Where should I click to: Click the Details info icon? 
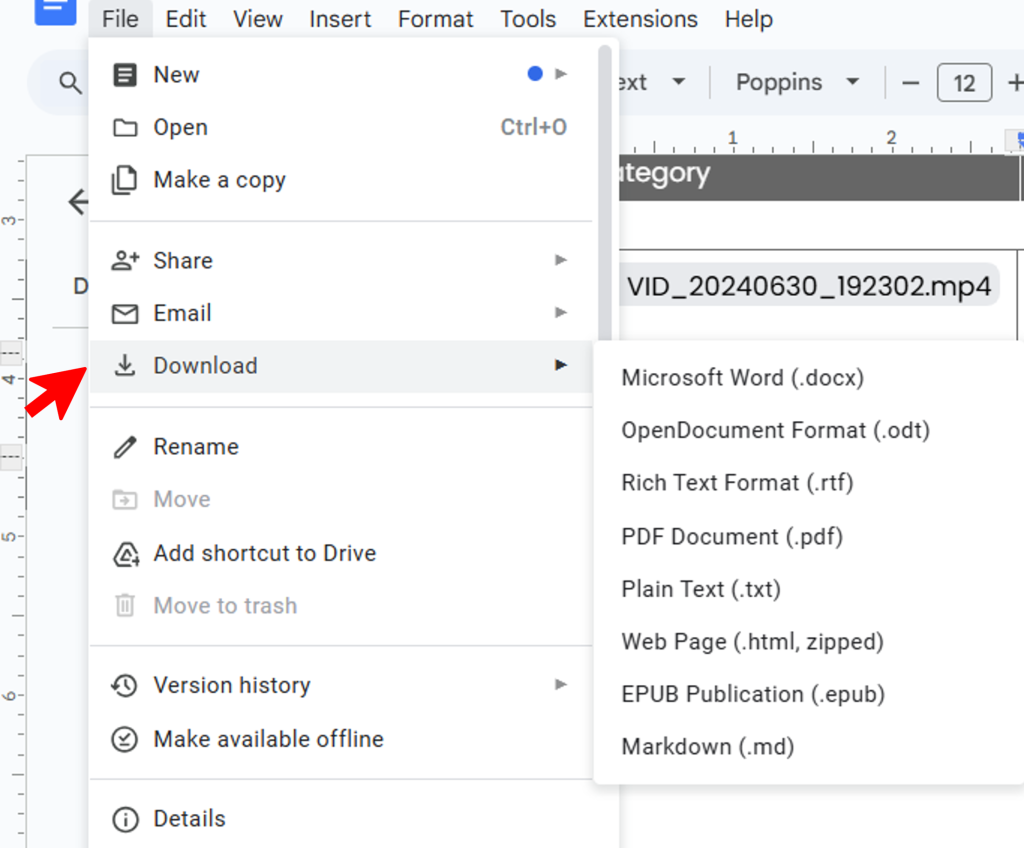pos(124,819)
